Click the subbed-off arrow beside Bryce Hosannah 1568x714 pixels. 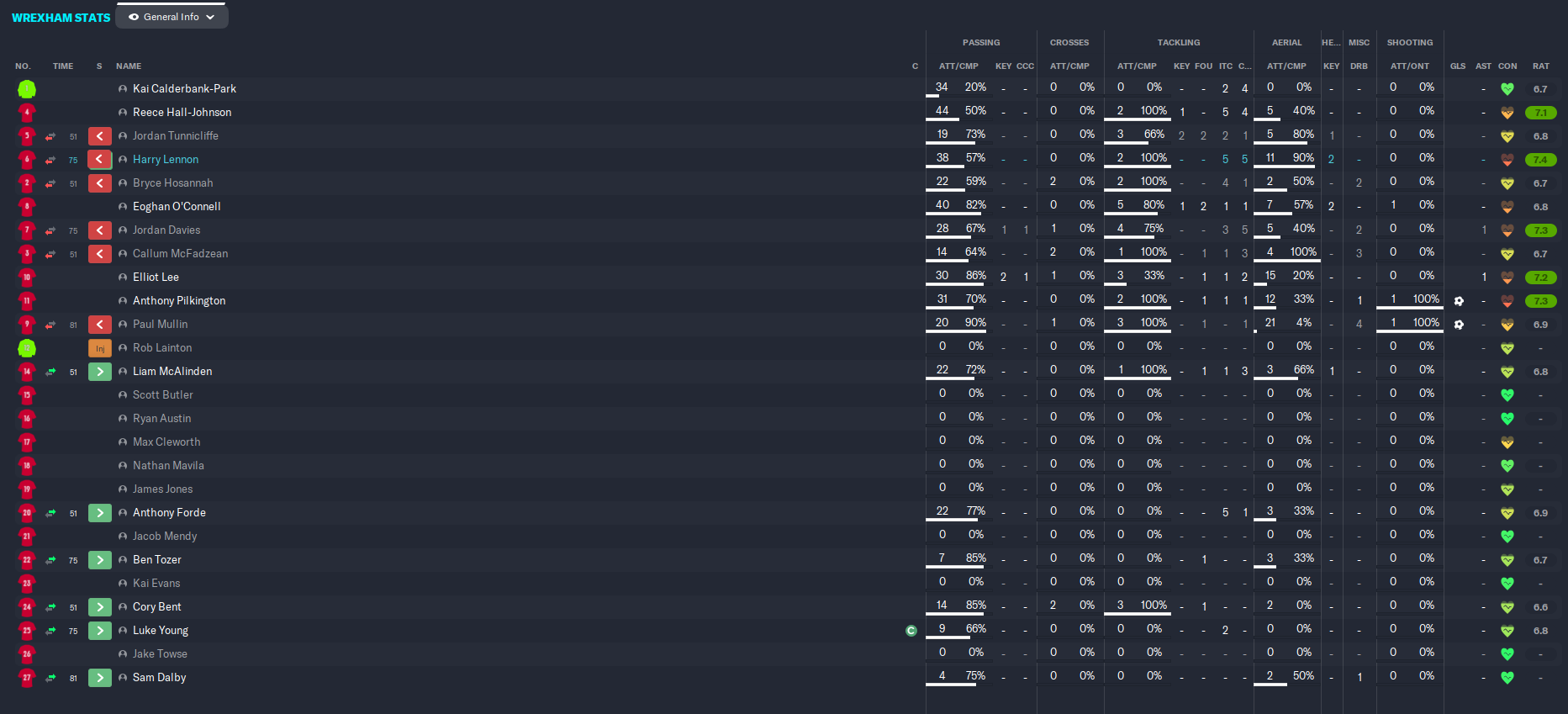click(100, 182)
